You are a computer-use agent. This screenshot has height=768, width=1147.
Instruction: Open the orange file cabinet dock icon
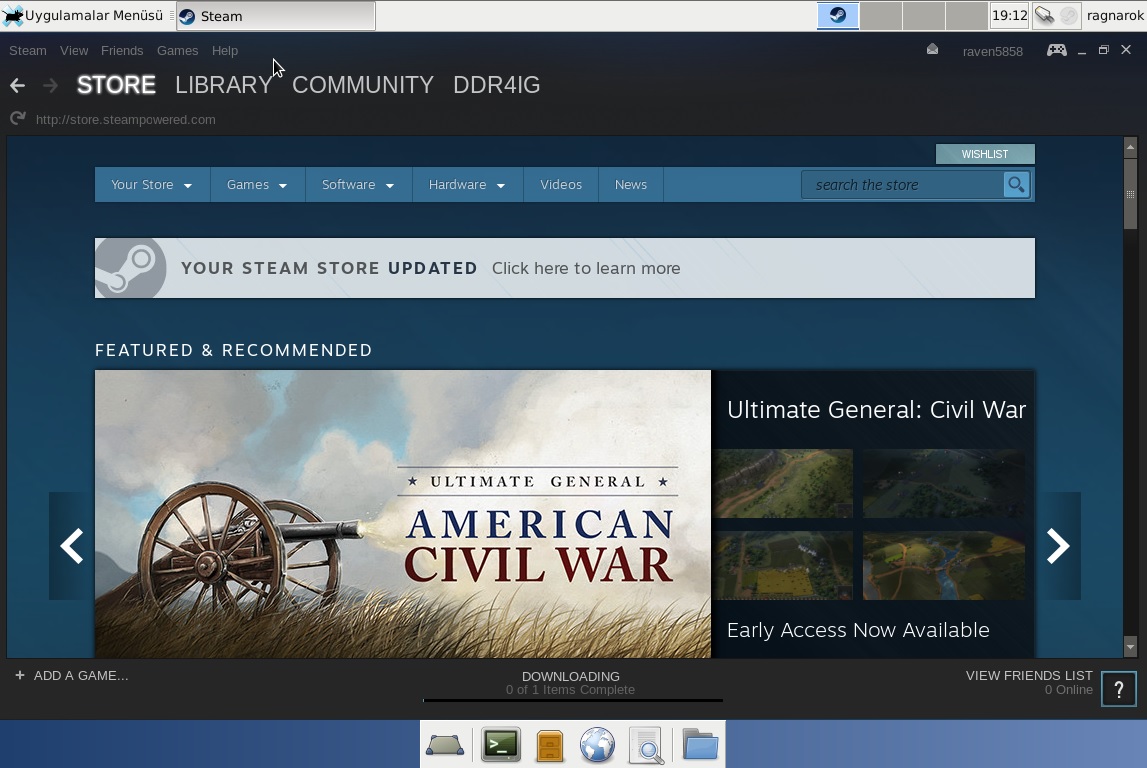(549, 745)
